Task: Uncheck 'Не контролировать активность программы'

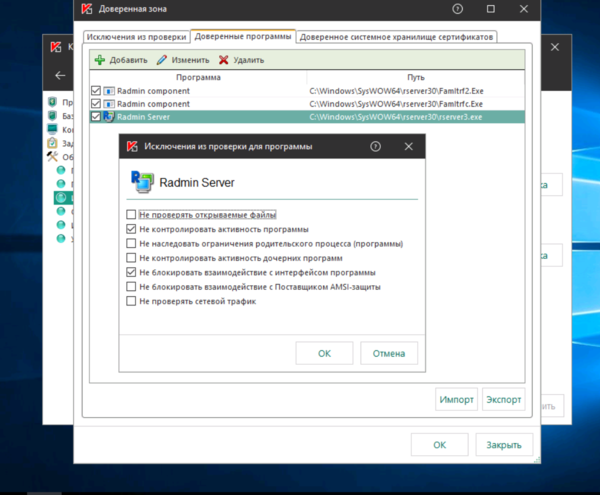Action: pos(131,229)
